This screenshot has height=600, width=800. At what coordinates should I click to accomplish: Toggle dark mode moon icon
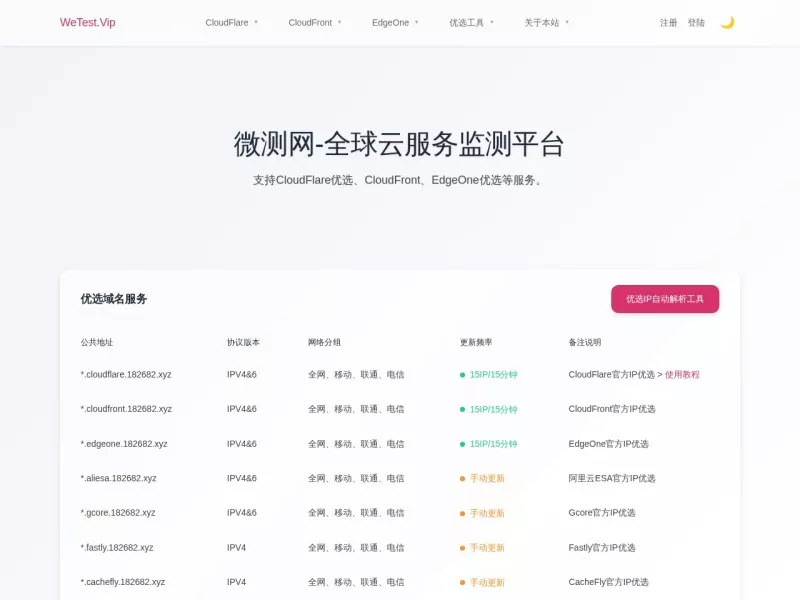[x=727, y=22]
